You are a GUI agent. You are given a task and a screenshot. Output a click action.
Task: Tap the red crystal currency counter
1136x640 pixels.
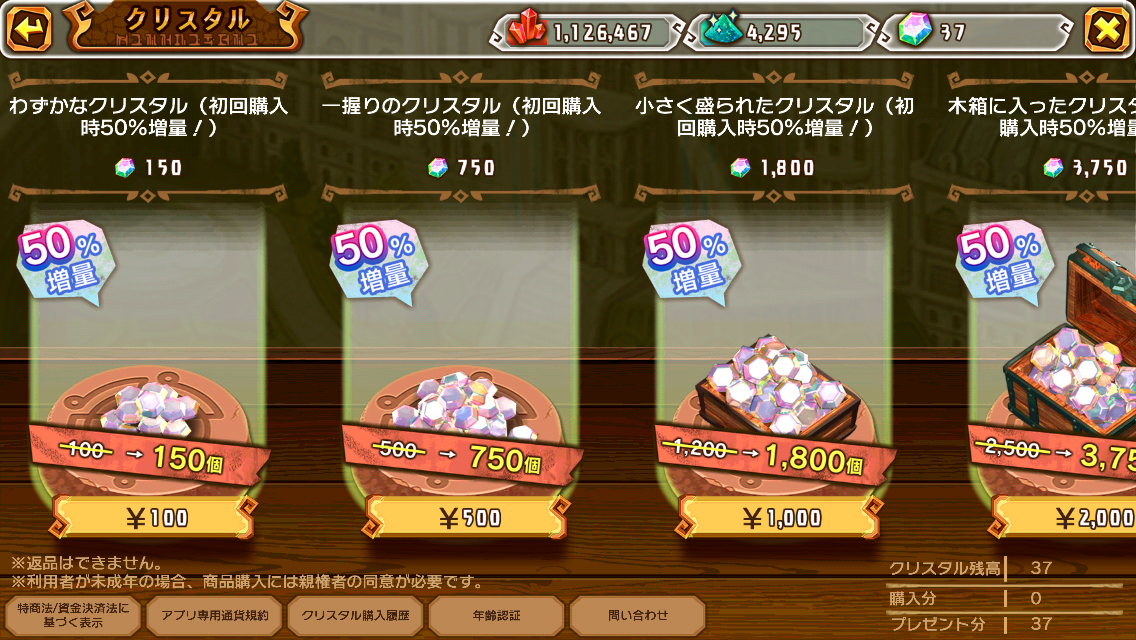coord(587,32)
